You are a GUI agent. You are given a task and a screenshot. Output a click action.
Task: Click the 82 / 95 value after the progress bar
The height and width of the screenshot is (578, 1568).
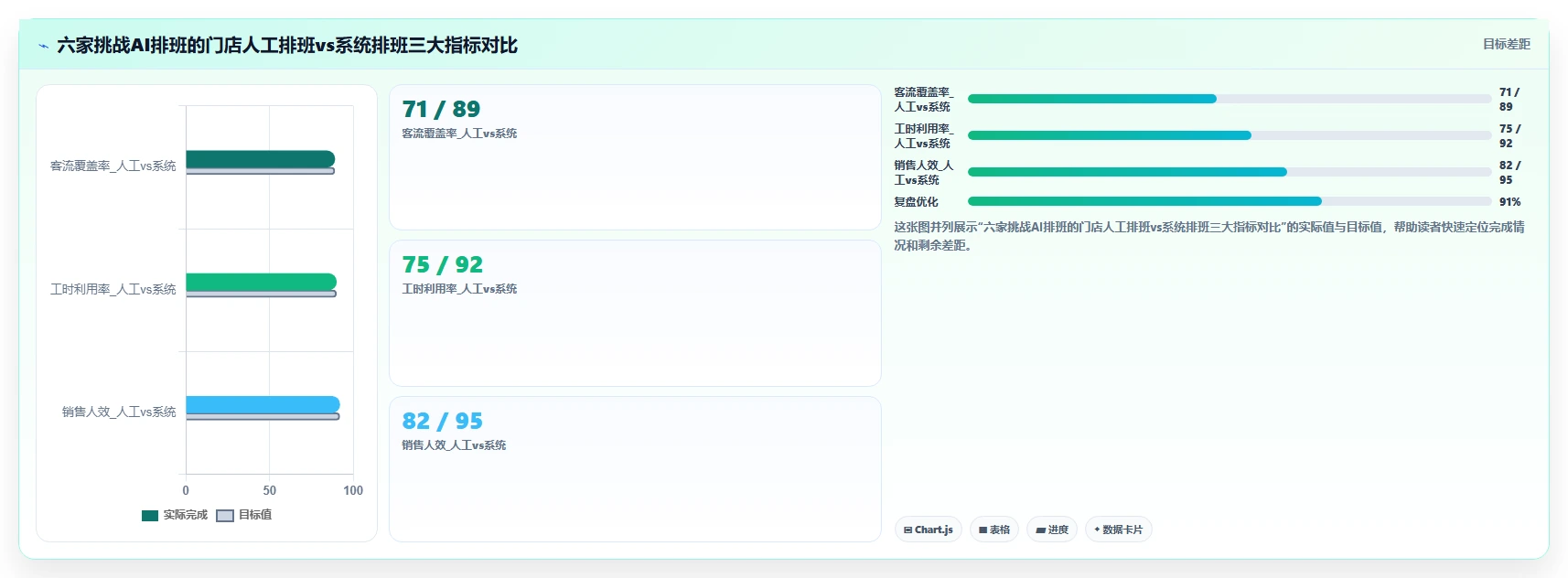[x=1509, y=172]
